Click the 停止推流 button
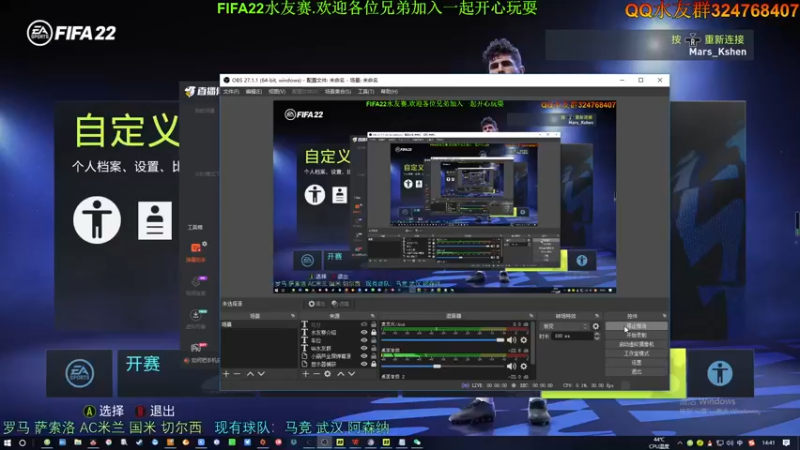 (636, 326)
